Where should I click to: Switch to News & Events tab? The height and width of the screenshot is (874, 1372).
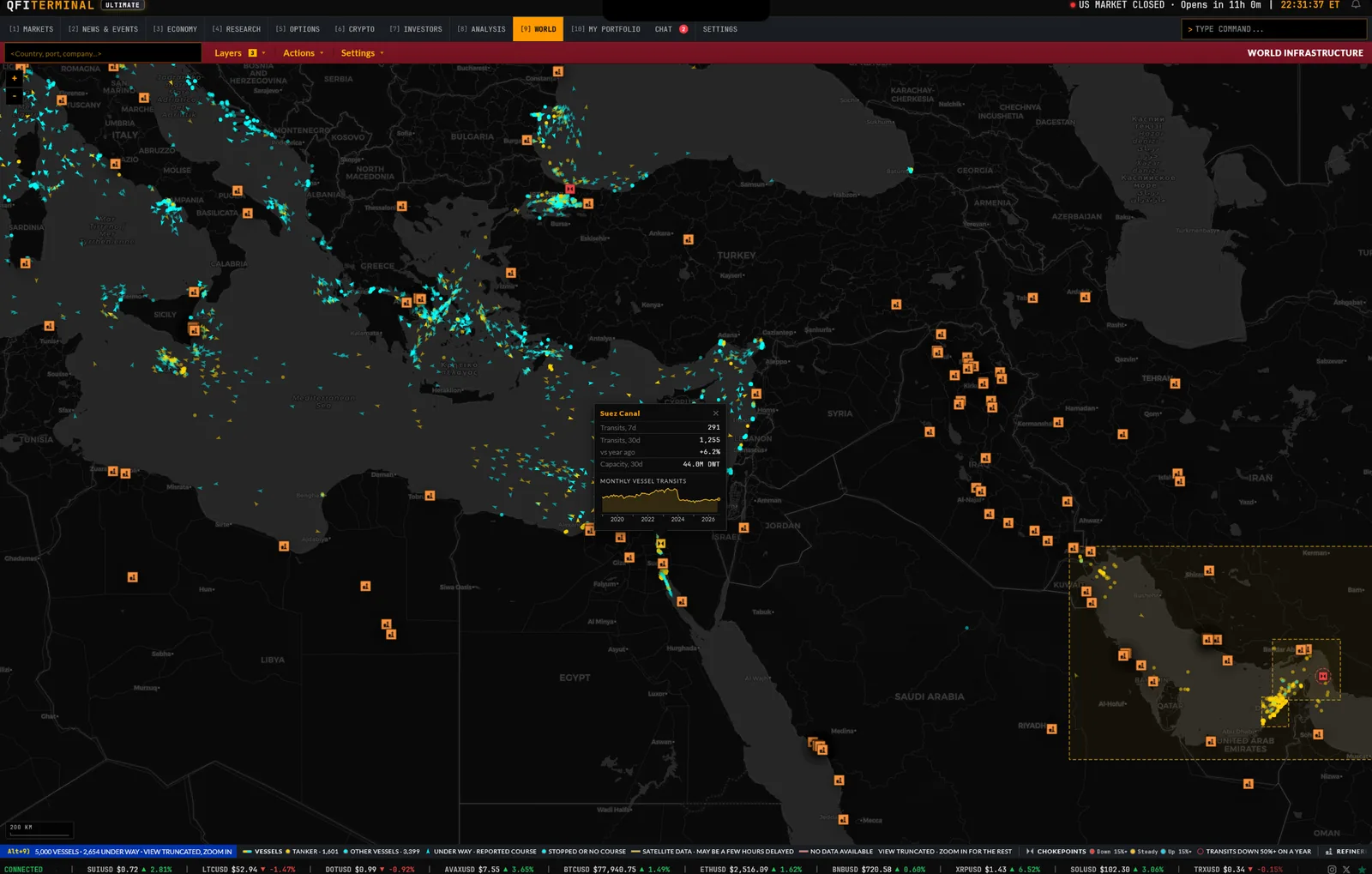click(x=103, y=29)
